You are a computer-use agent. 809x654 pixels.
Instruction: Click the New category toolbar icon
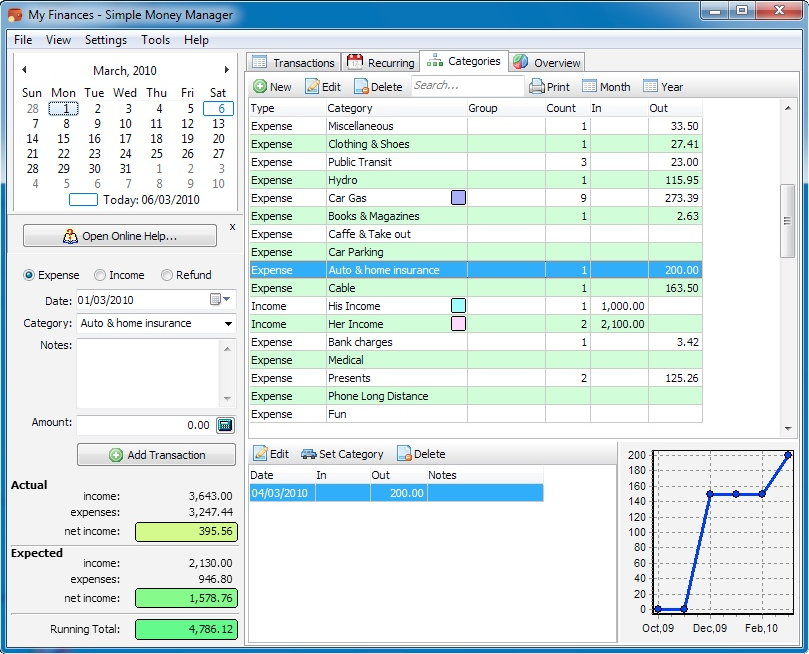coord(260,87)
